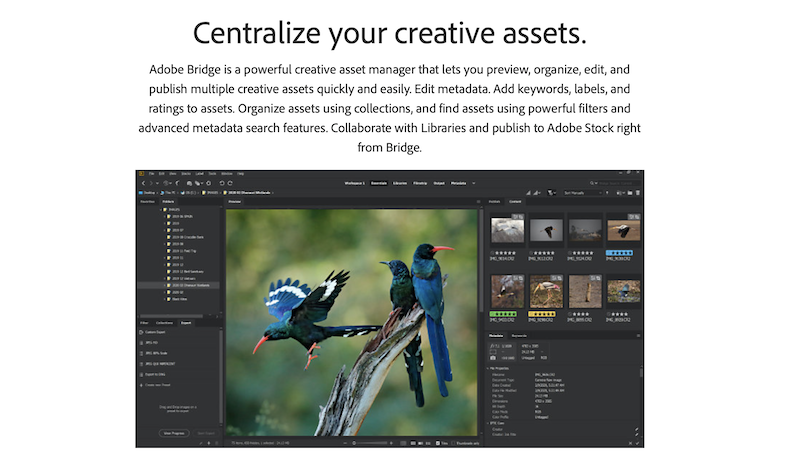The image size is (800, 461).
Task: Open recent folders dropdown arrow
Action: (157, 183)
